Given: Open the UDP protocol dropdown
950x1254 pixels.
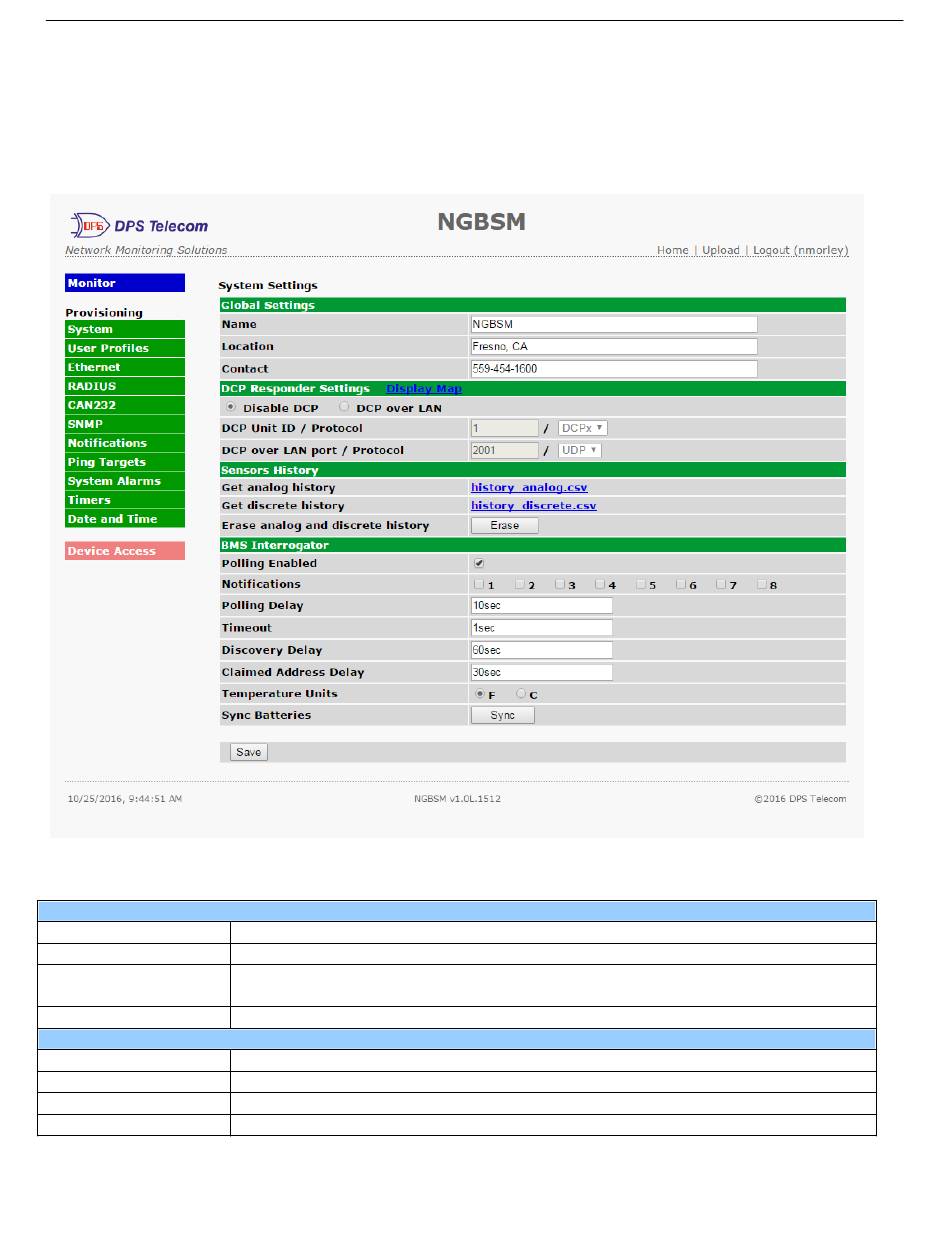Looking at the screenshot, I should (x=580, y=450).
